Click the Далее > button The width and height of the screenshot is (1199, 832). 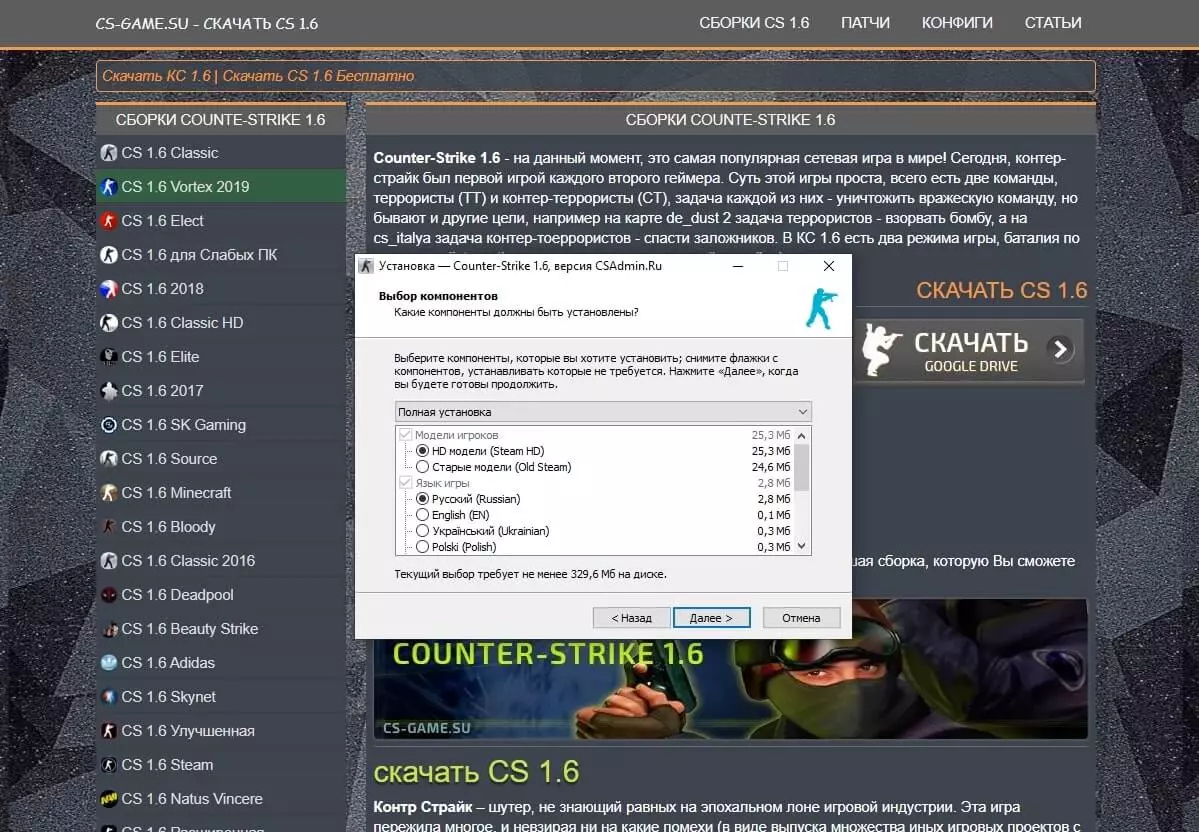click(x=711, y=618)
